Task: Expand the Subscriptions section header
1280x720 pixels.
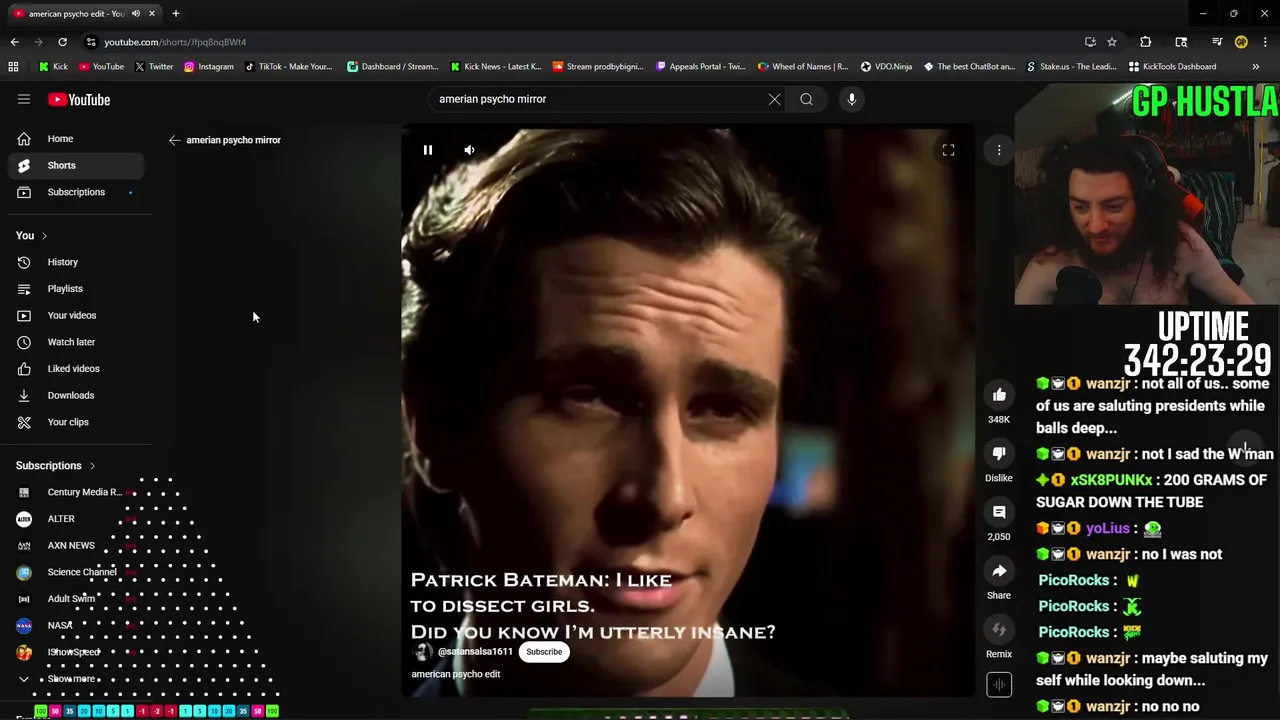Action: point(56,466)
